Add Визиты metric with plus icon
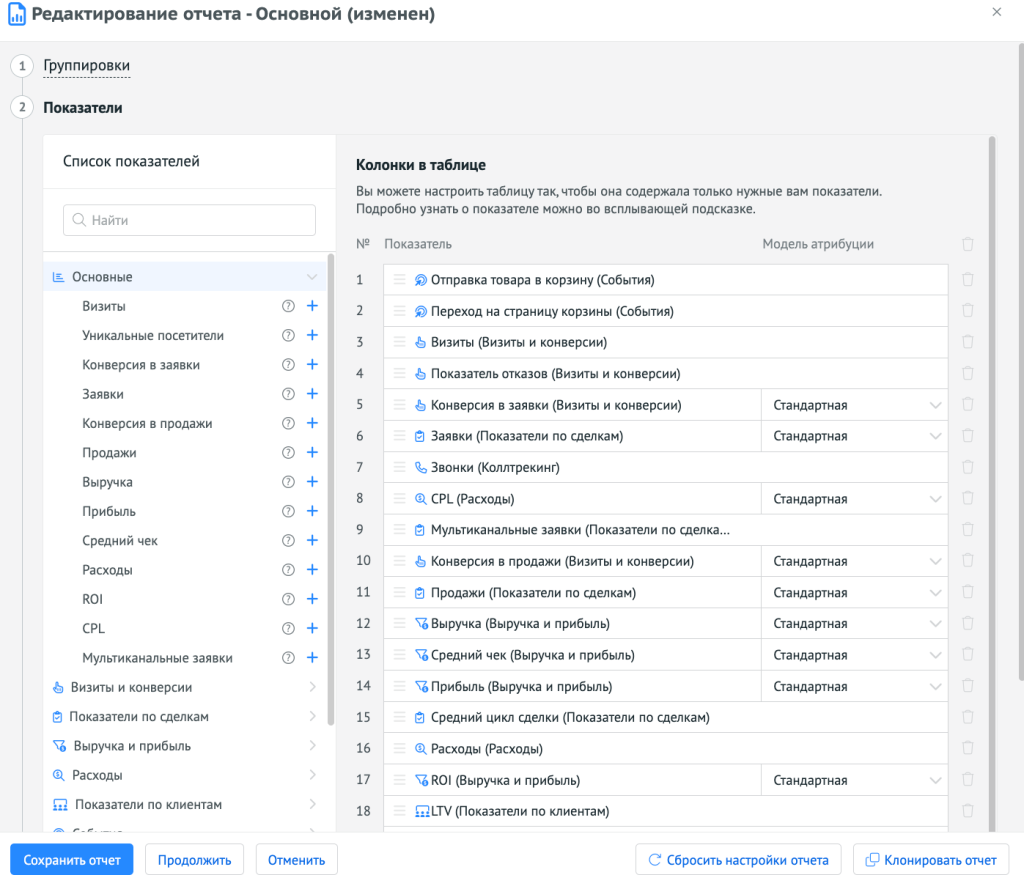 pyautogui.click(x=312, y=306)
